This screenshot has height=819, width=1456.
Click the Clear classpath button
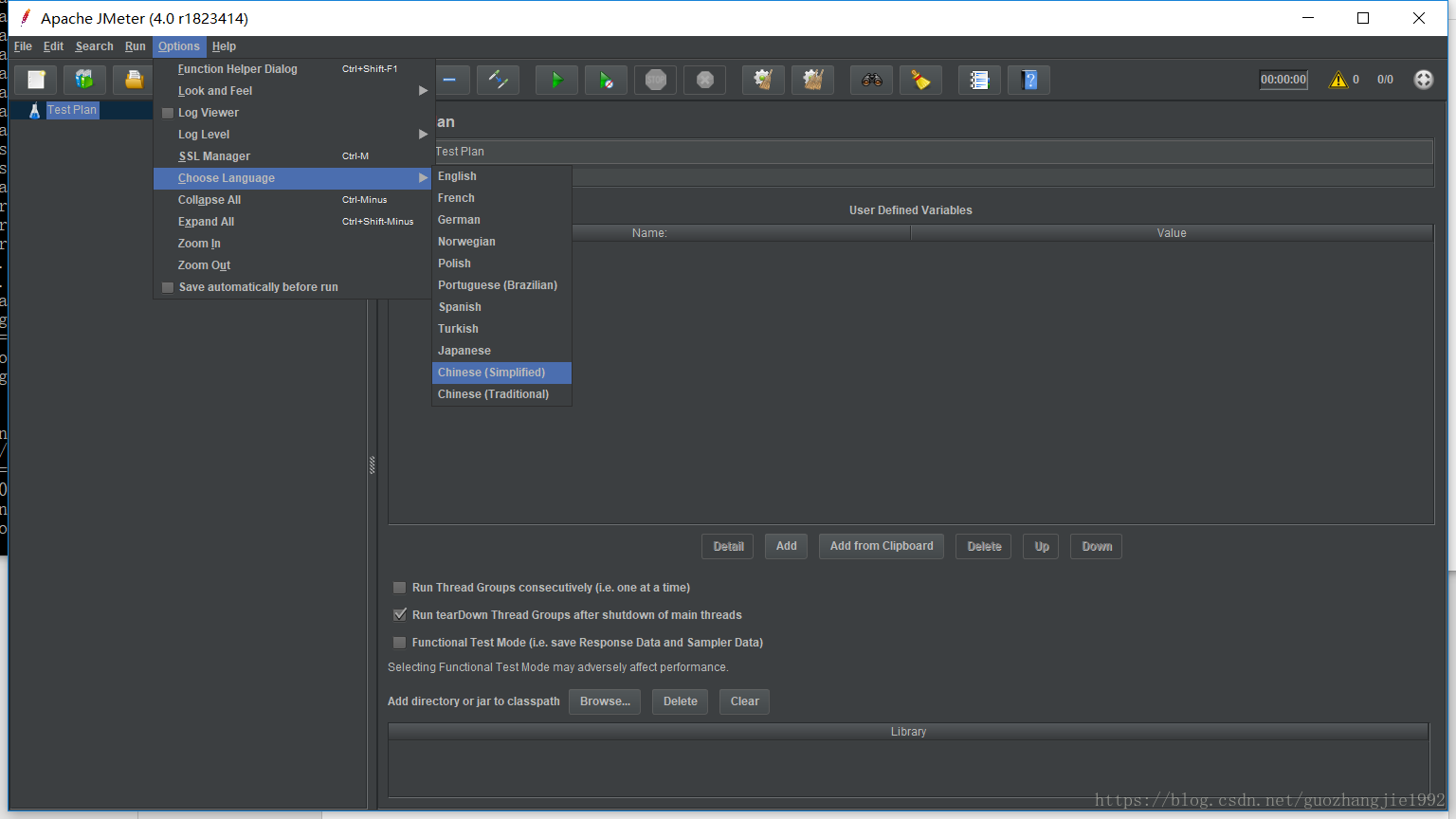[745, 701]
